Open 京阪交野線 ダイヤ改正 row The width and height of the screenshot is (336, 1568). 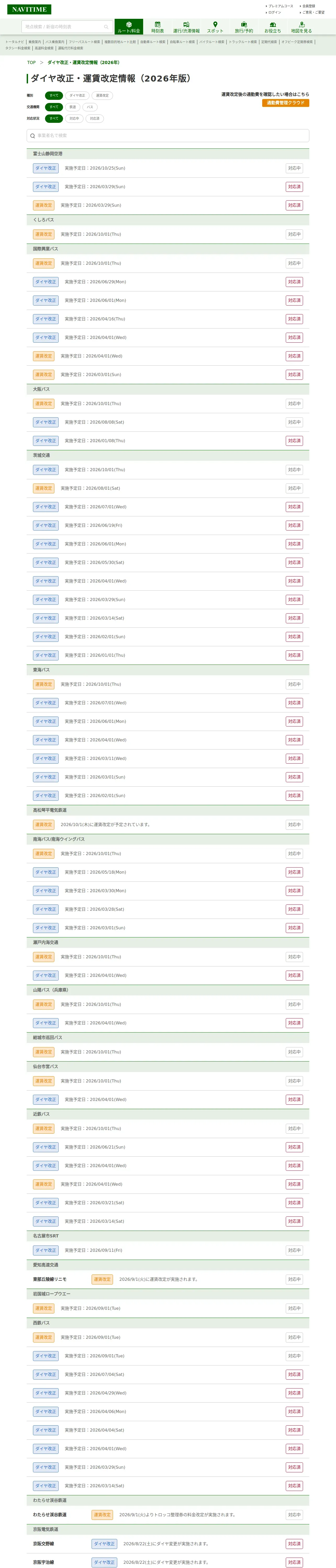click(168, 1544)
